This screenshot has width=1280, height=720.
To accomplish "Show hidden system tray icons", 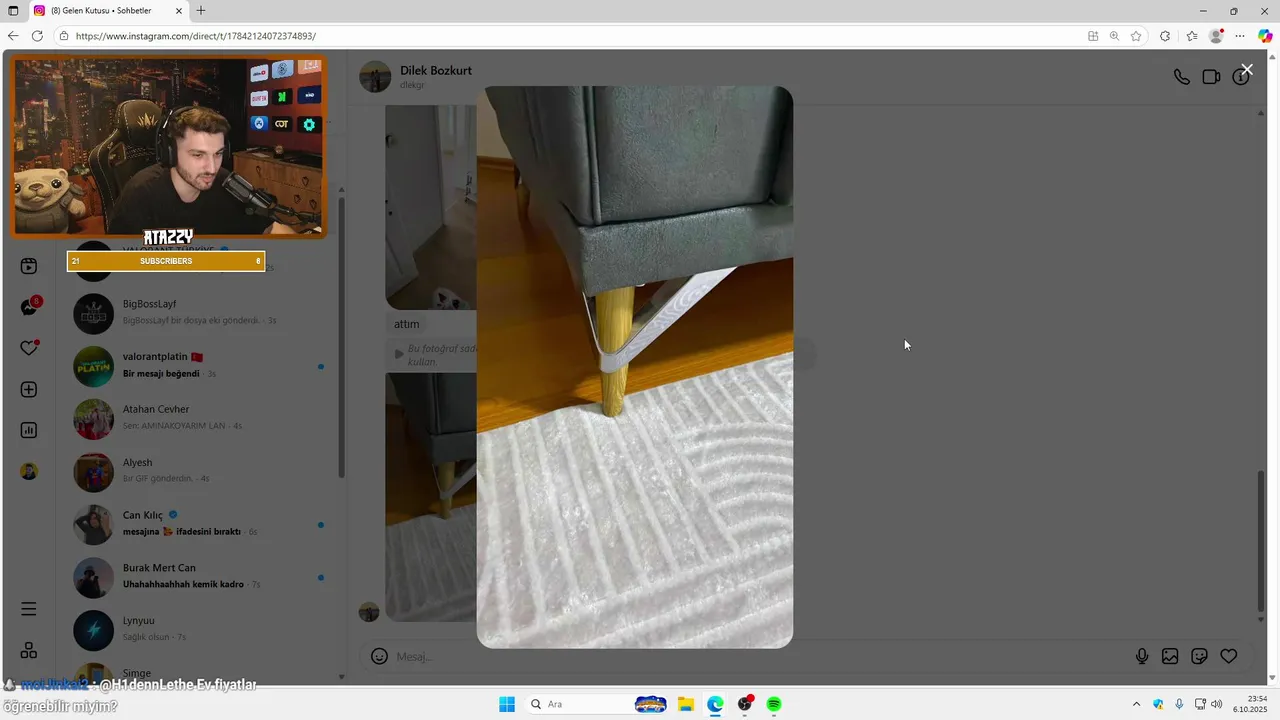I will click(x=1136, y=704).
